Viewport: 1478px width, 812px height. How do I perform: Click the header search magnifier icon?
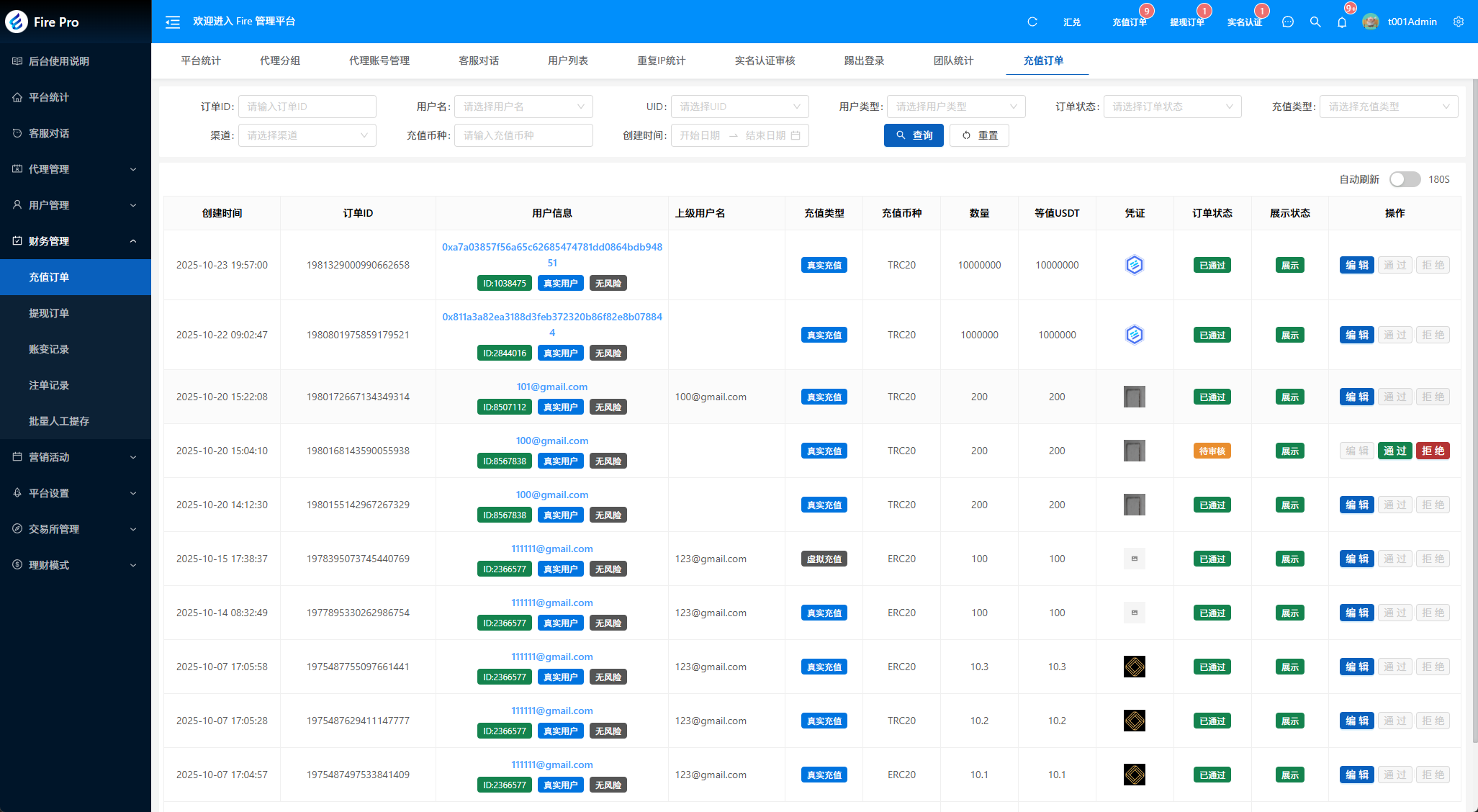1315,22
